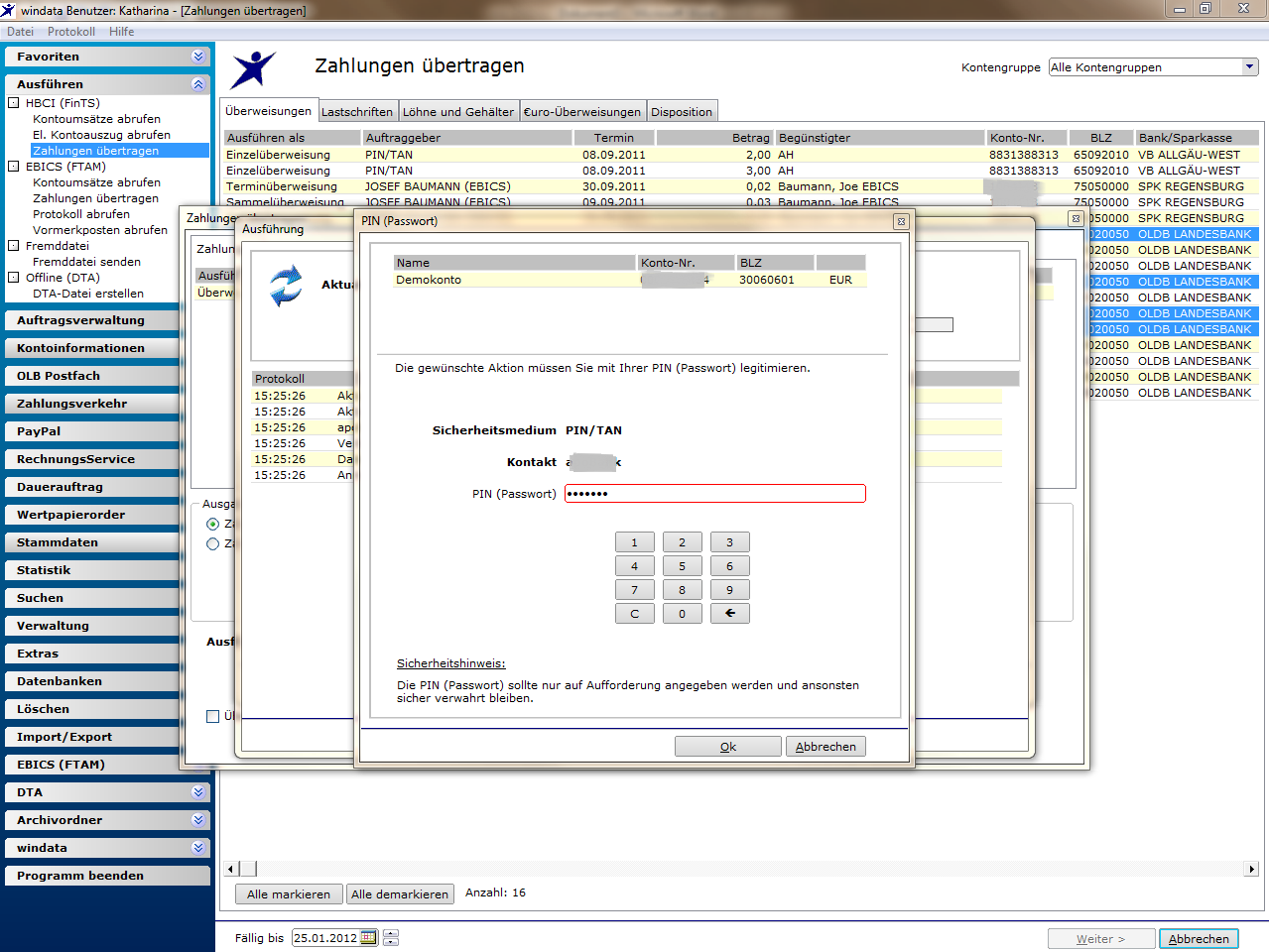Open the Hilfe menu
This screenshot has height=952, width=1269.
click(x=122, y=32)
